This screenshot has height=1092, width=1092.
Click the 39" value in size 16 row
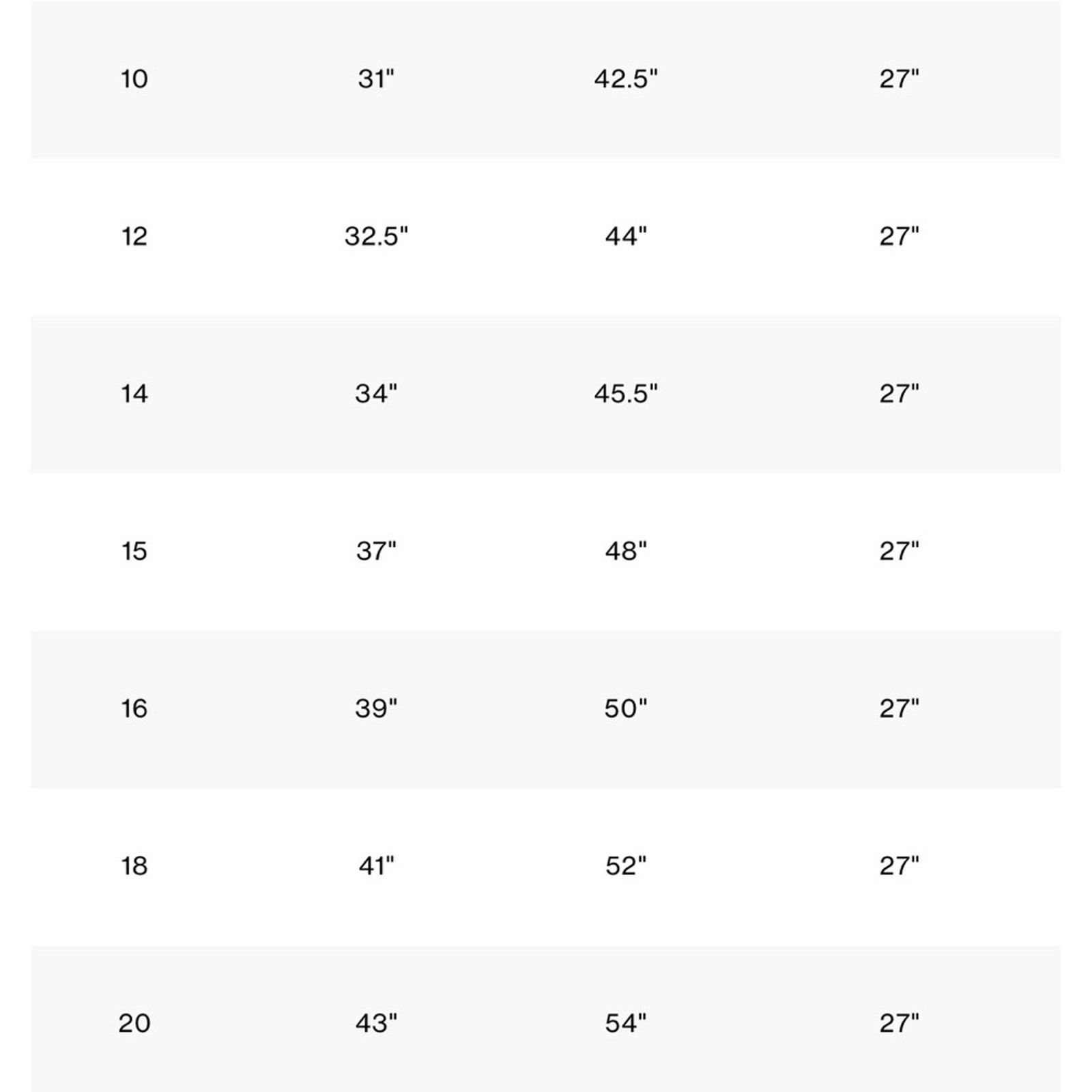(376, 709)
